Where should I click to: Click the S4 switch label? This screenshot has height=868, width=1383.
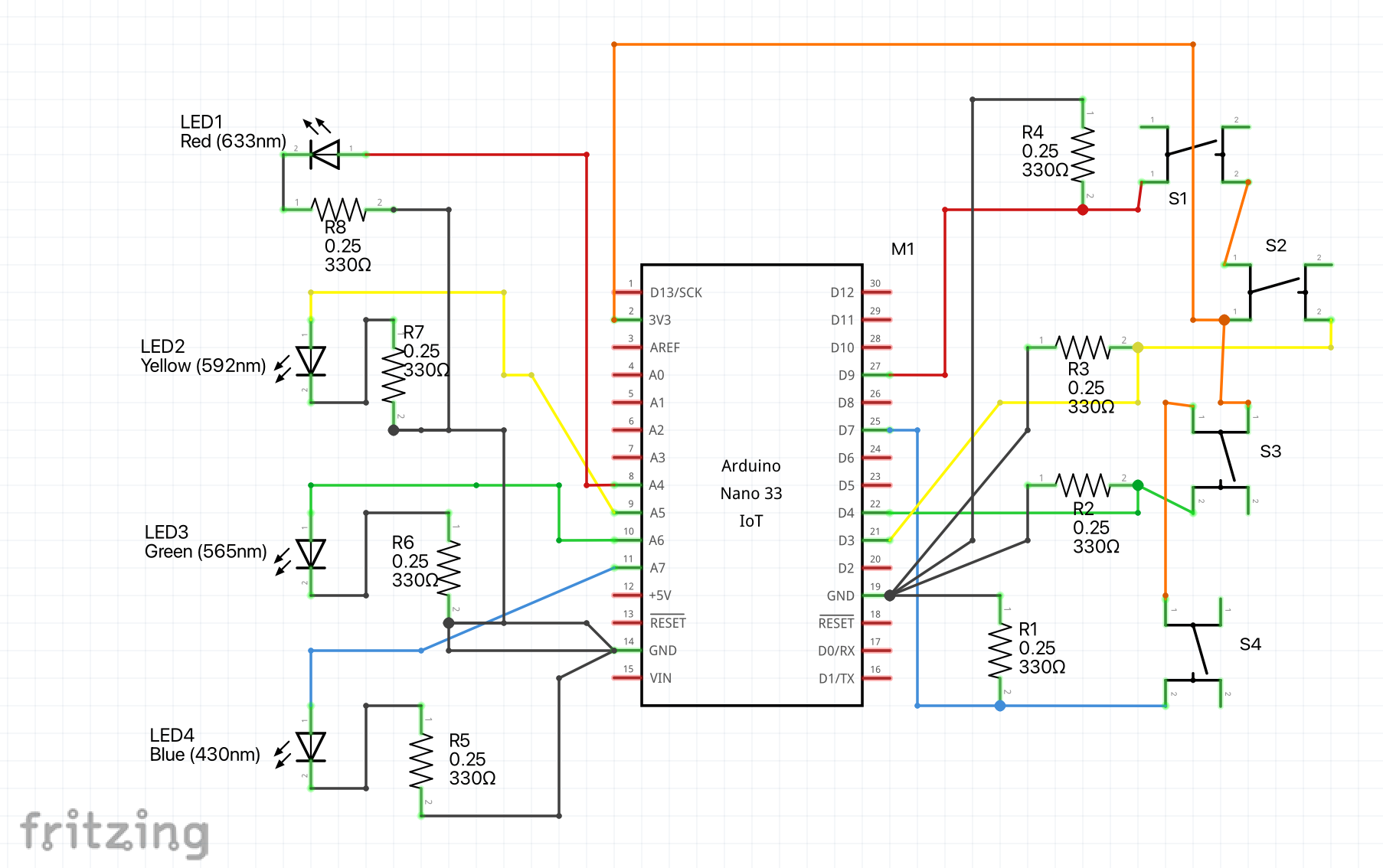coord(1251,644)
